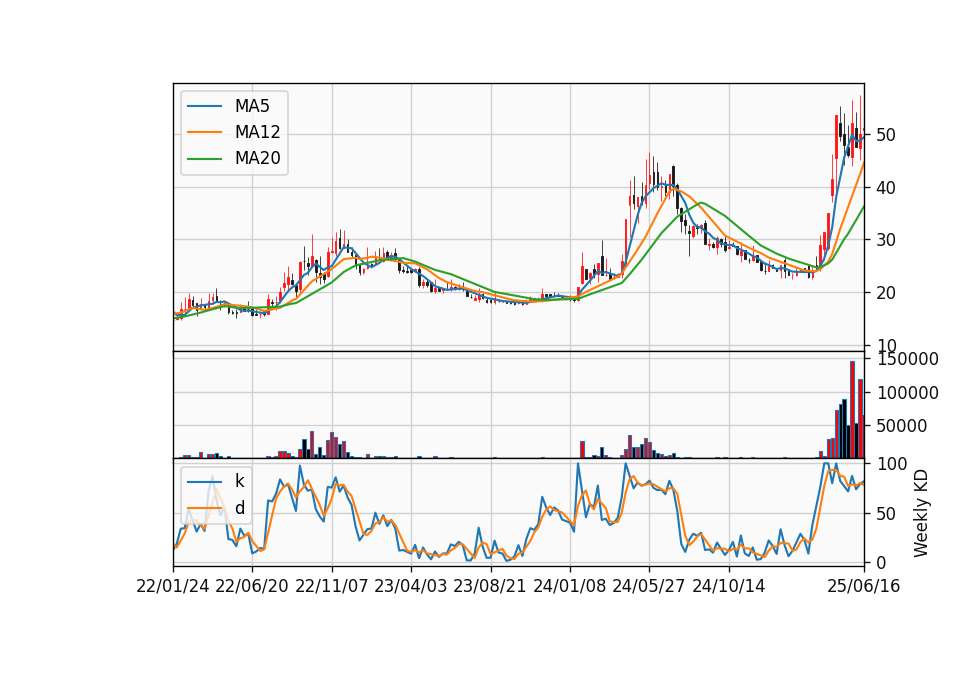Viewport: 960px width, 690px height.
Task: Click the MA12 legend label
Action: point(257,132)
